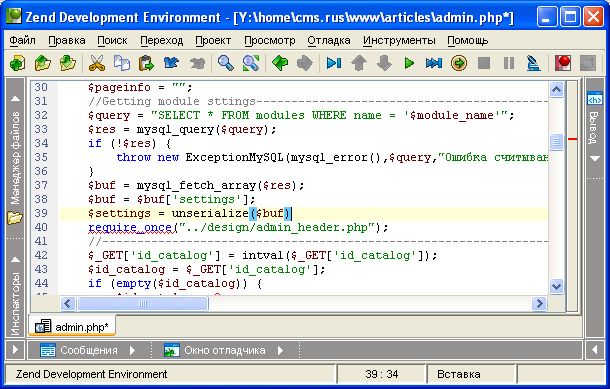
Task: Open the Файл menu
Action: click(22, 40)
